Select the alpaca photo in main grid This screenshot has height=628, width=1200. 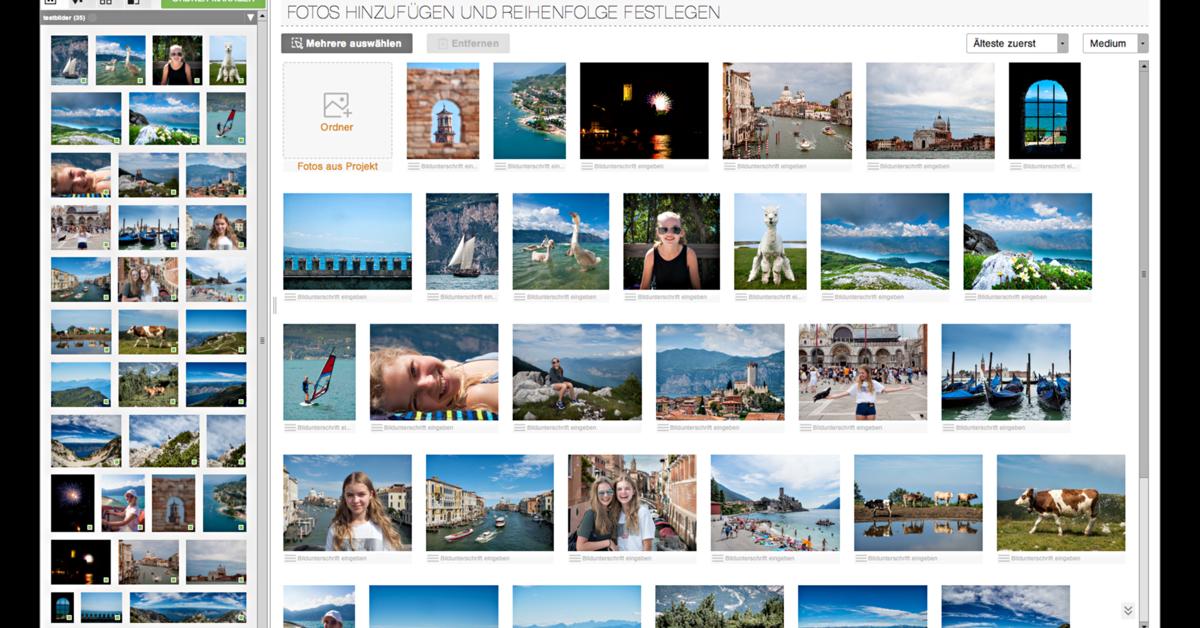tap(770, 242)
